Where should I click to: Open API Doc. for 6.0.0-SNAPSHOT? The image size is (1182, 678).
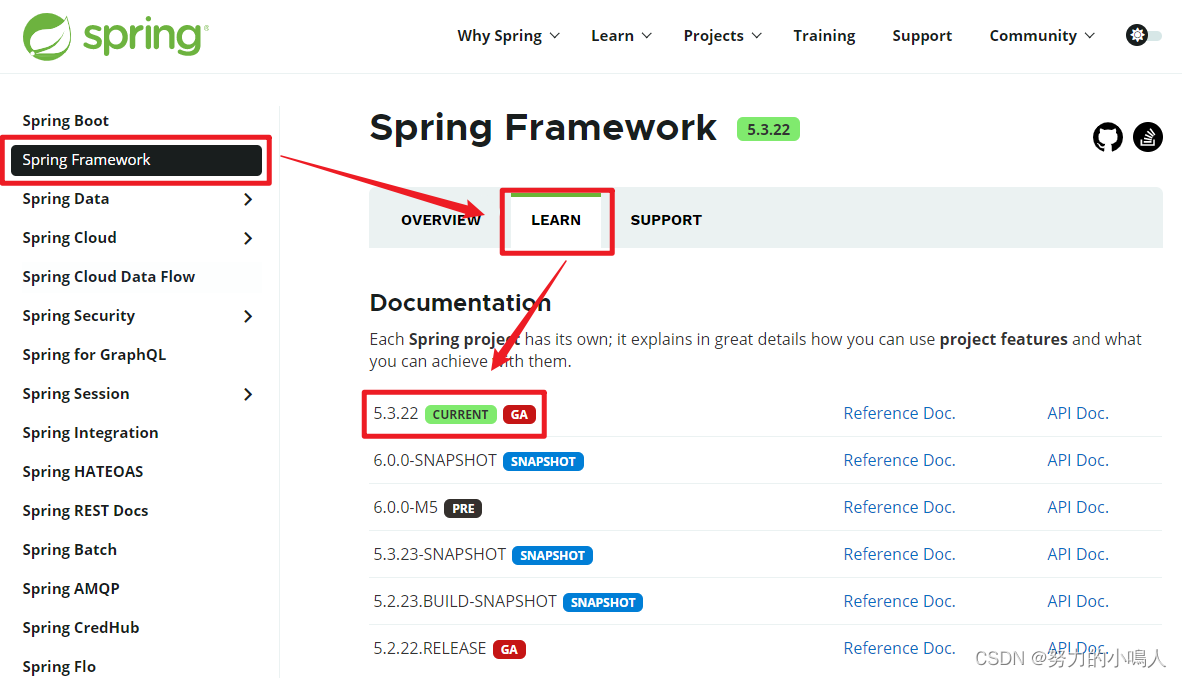coord(1078,460)
